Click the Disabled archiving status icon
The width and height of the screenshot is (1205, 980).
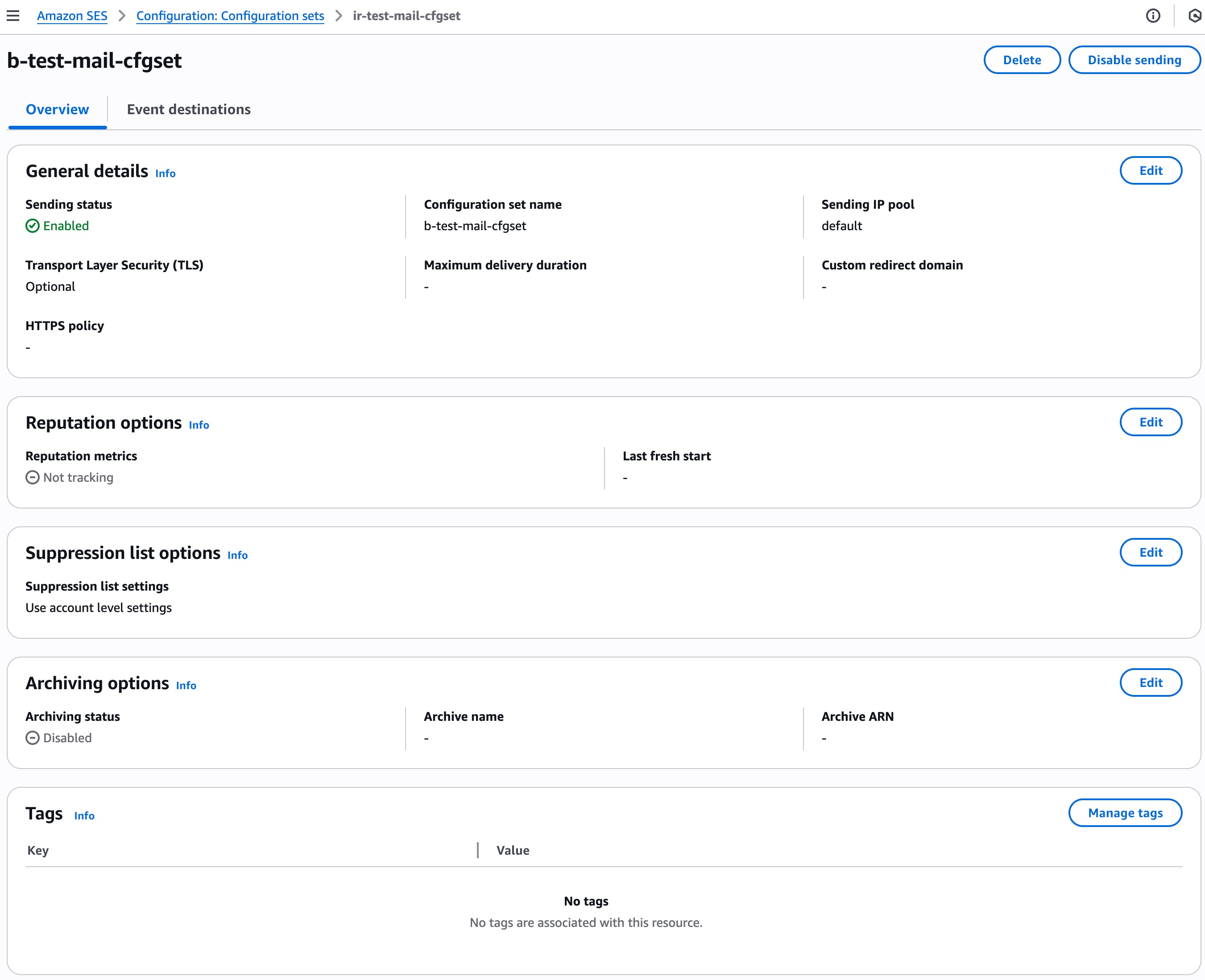(x=33, y=738)
